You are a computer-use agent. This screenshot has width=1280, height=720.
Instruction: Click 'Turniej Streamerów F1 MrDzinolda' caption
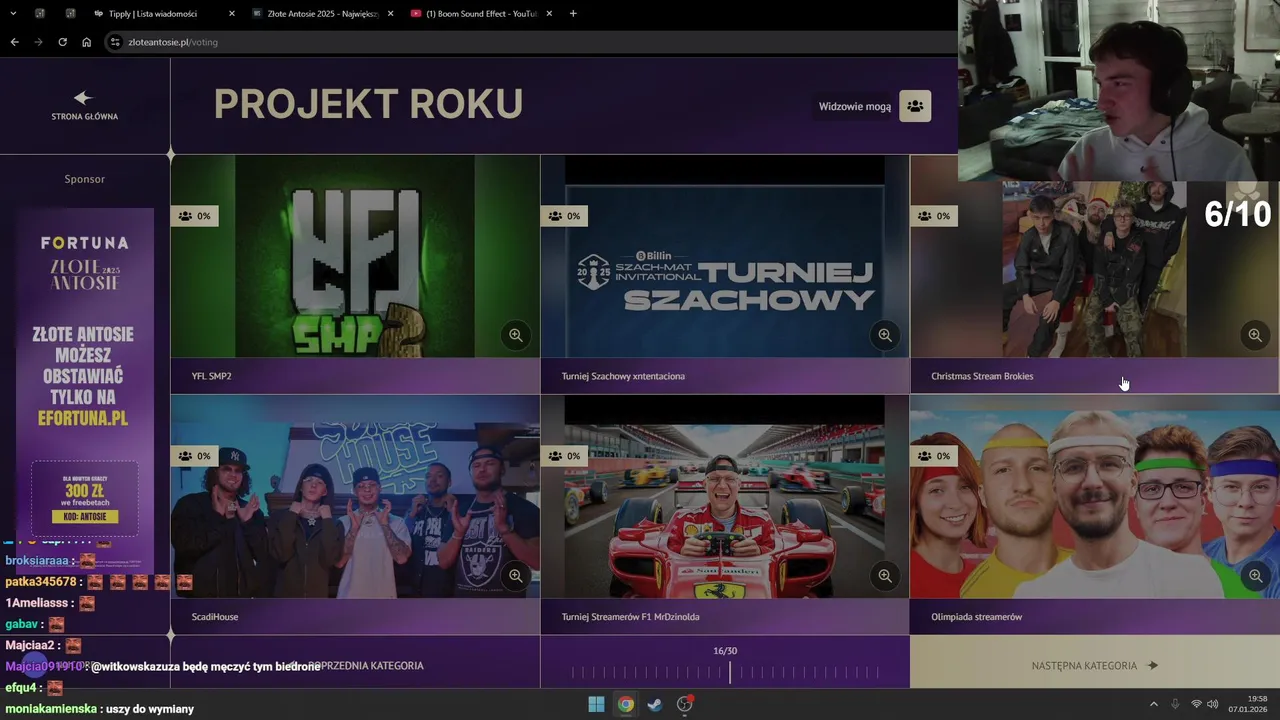pos(630,617)
